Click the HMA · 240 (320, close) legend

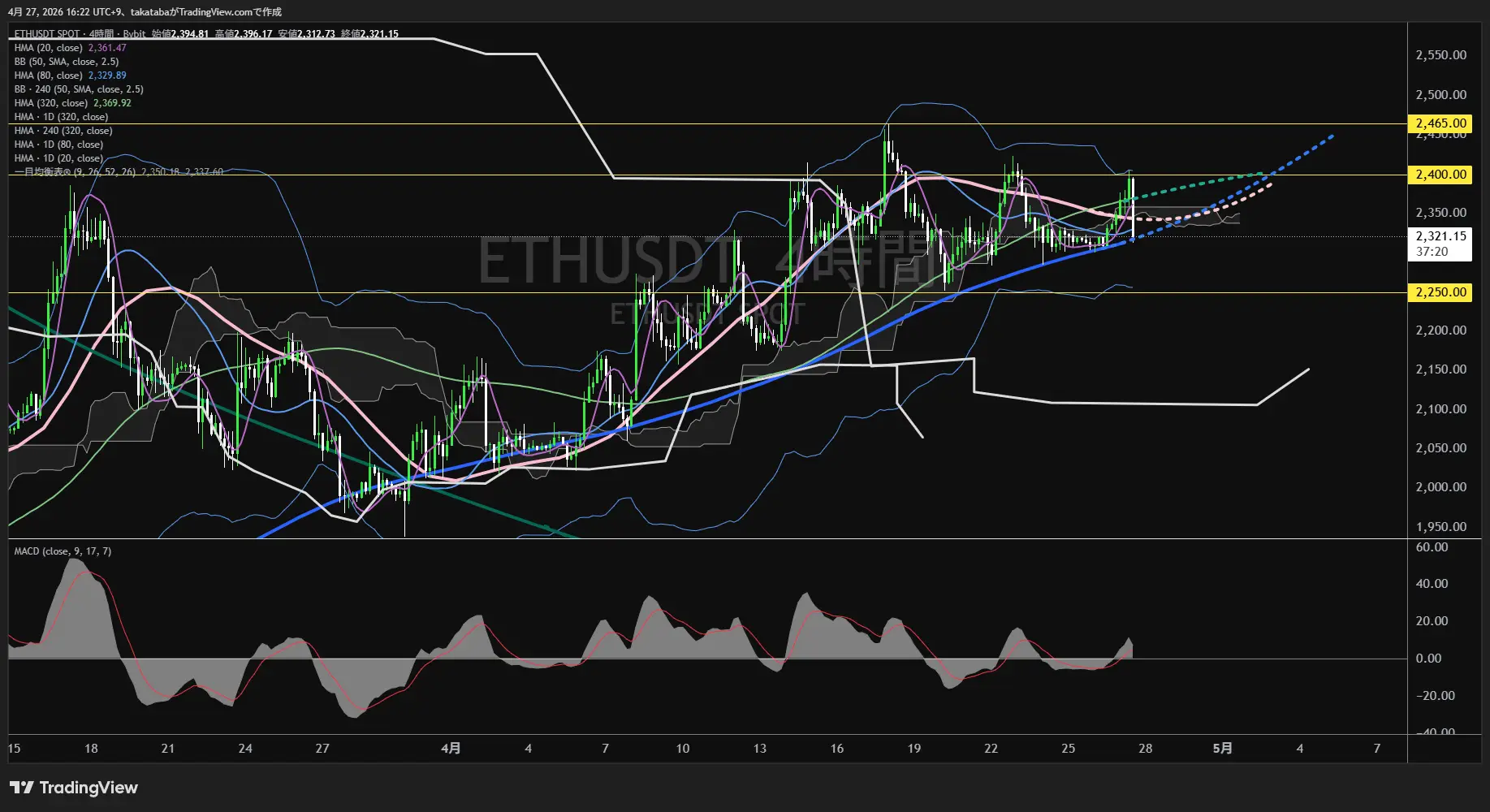(x=63, y=131)
